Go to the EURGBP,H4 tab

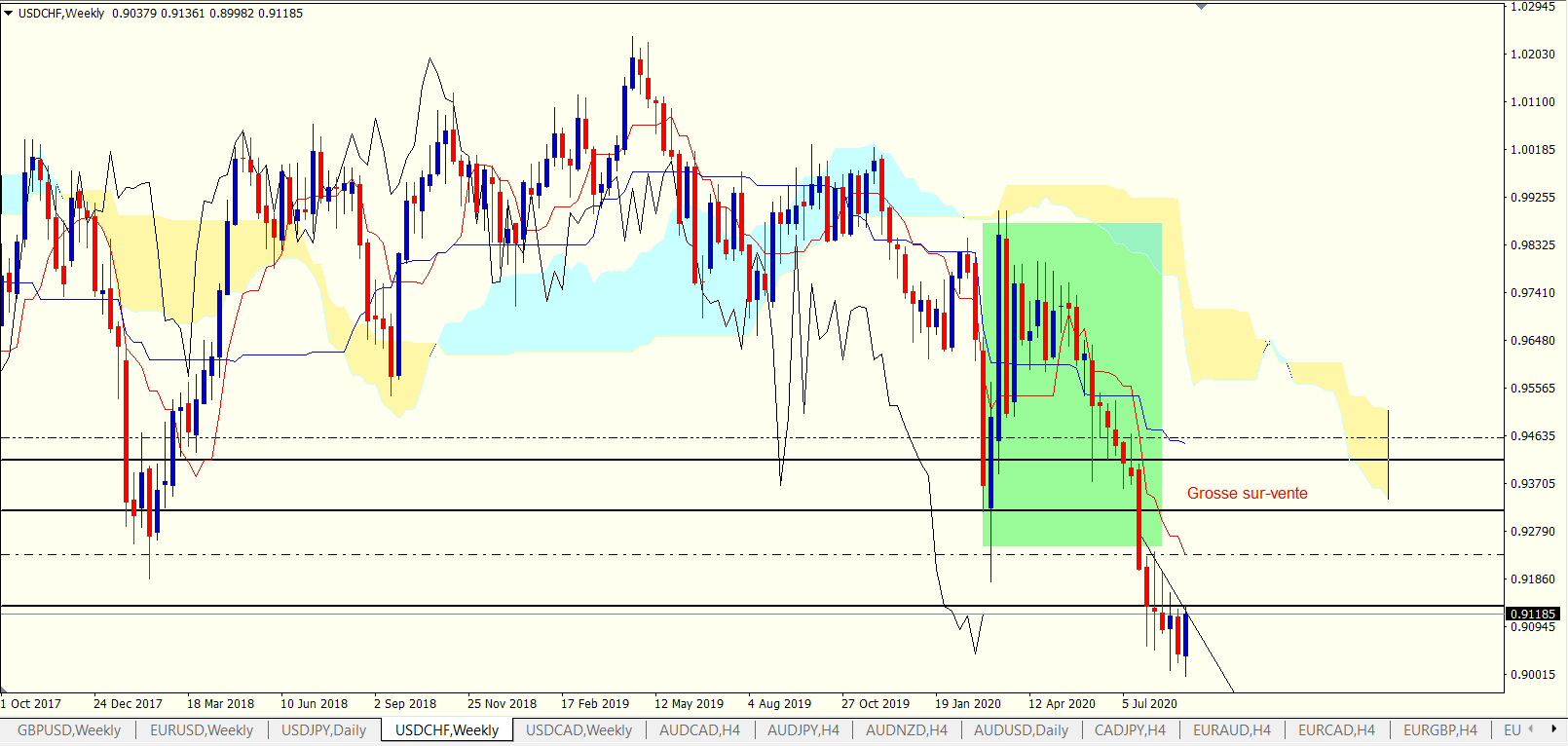pyautogui.click(x=1439, y=730)
